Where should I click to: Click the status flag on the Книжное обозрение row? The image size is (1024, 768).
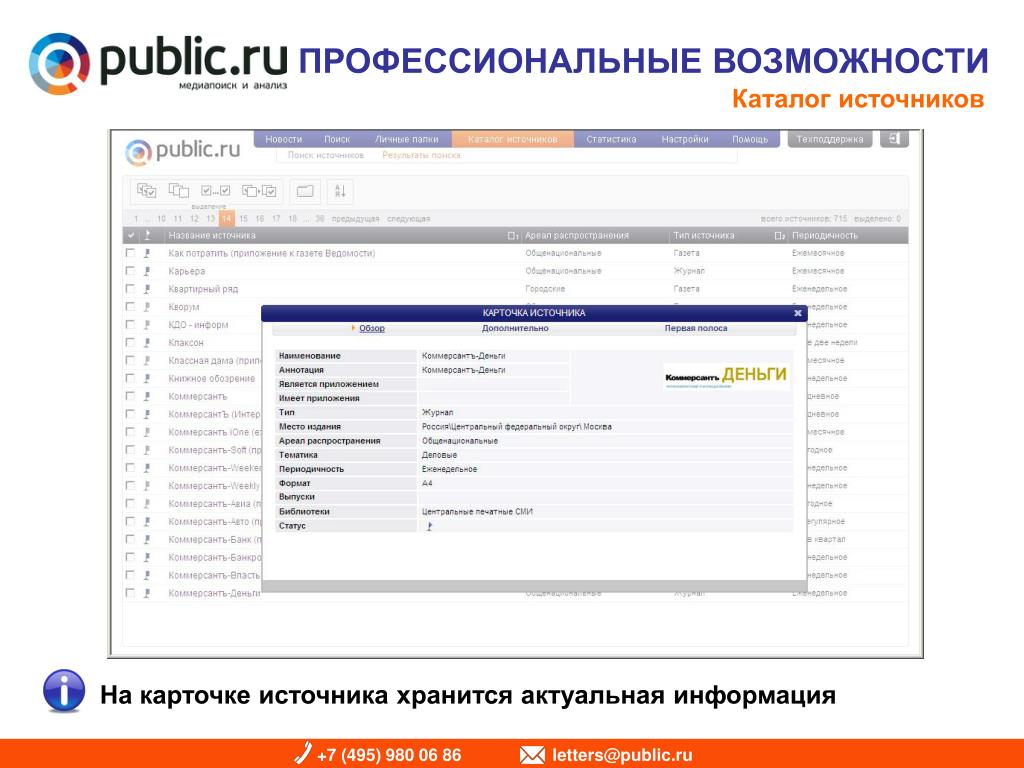pyautogui.click(x=148, y=379)
